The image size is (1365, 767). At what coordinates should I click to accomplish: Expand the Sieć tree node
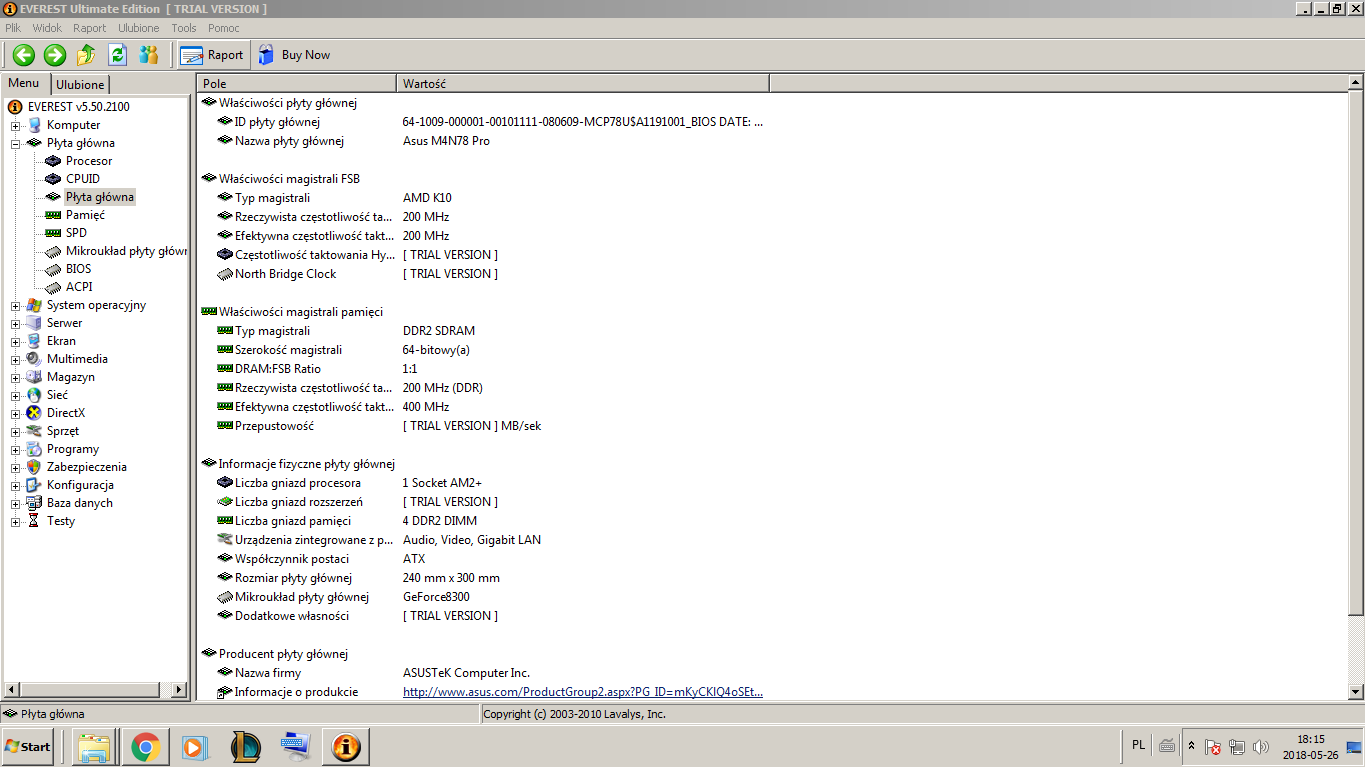click(16, 395)
